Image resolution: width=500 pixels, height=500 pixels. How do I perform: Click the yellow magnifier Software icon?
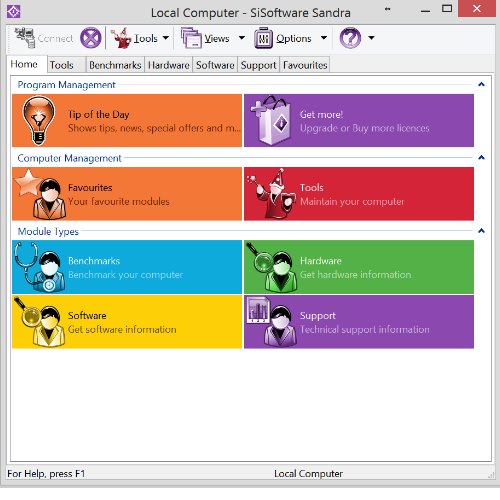(40, 322)
